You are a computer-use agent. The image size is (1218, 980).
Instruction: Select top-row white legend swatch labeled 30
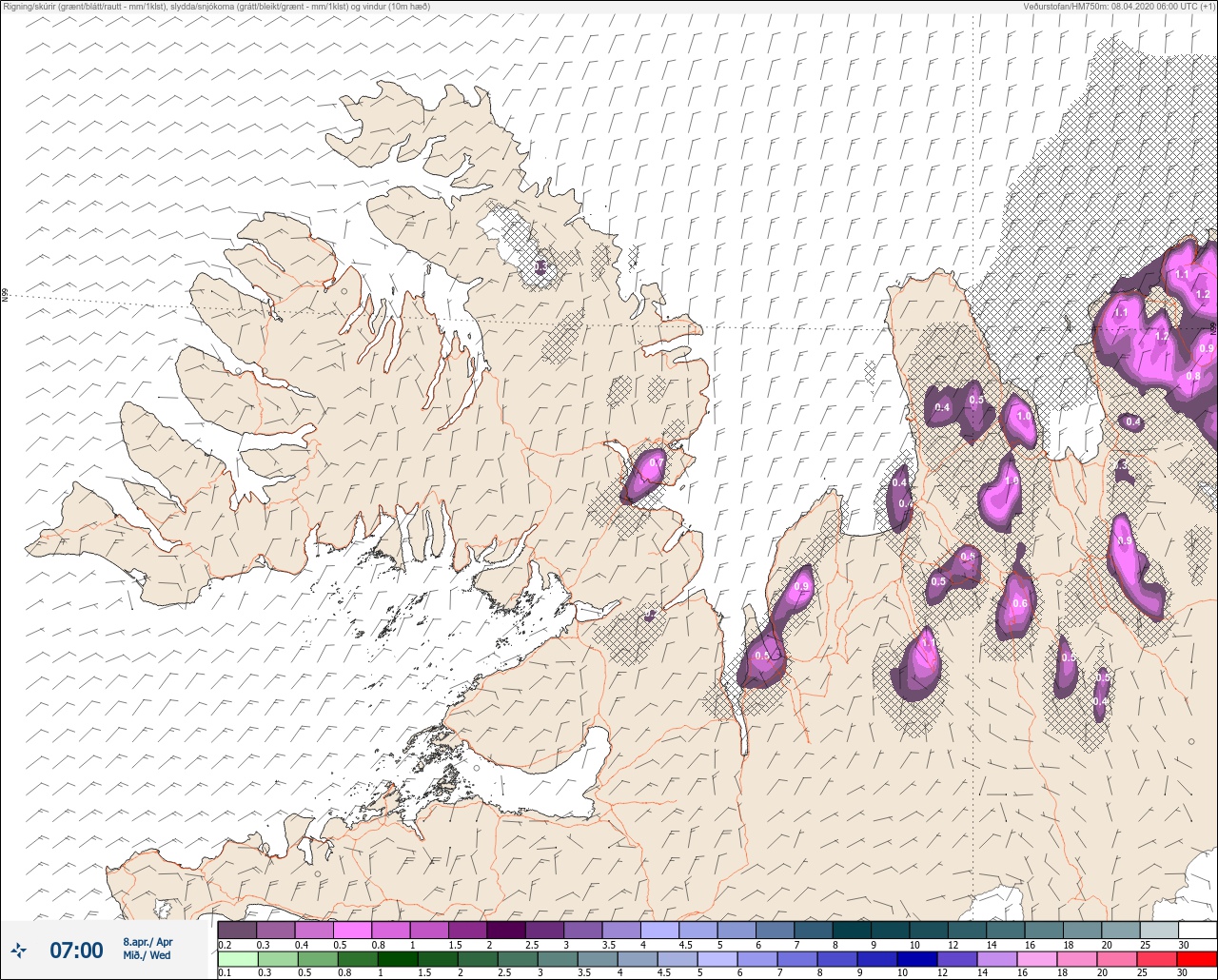click(1198, 930)
